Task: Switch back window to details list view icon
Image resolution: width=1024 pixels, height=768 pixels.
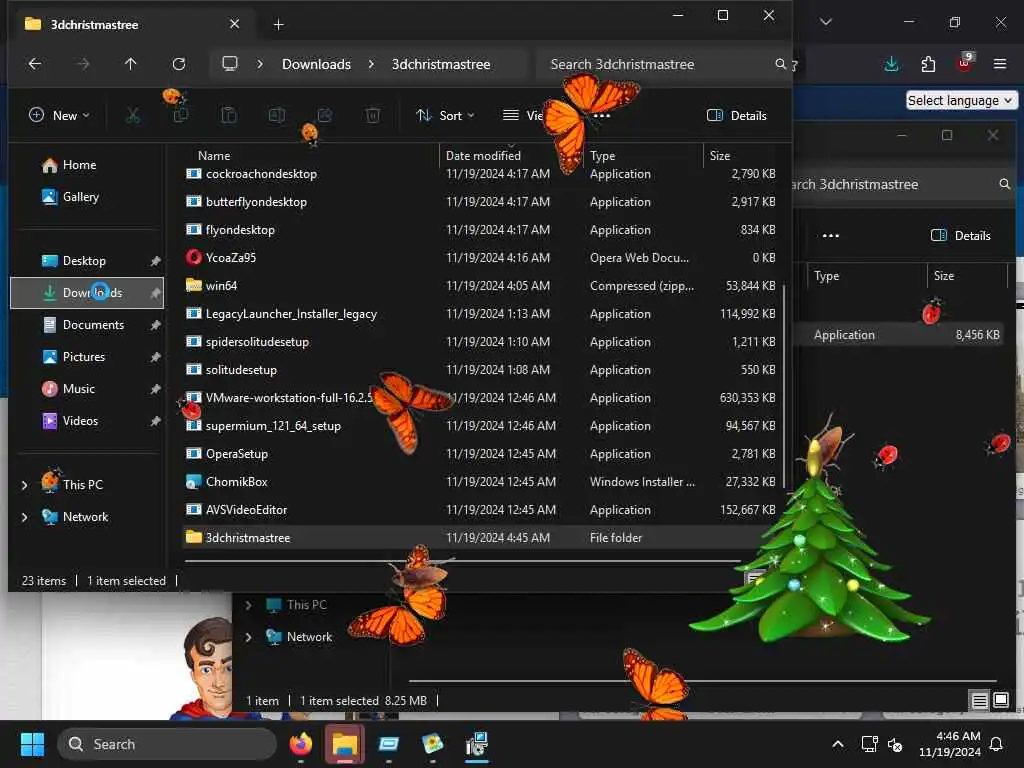Action: 980,701
